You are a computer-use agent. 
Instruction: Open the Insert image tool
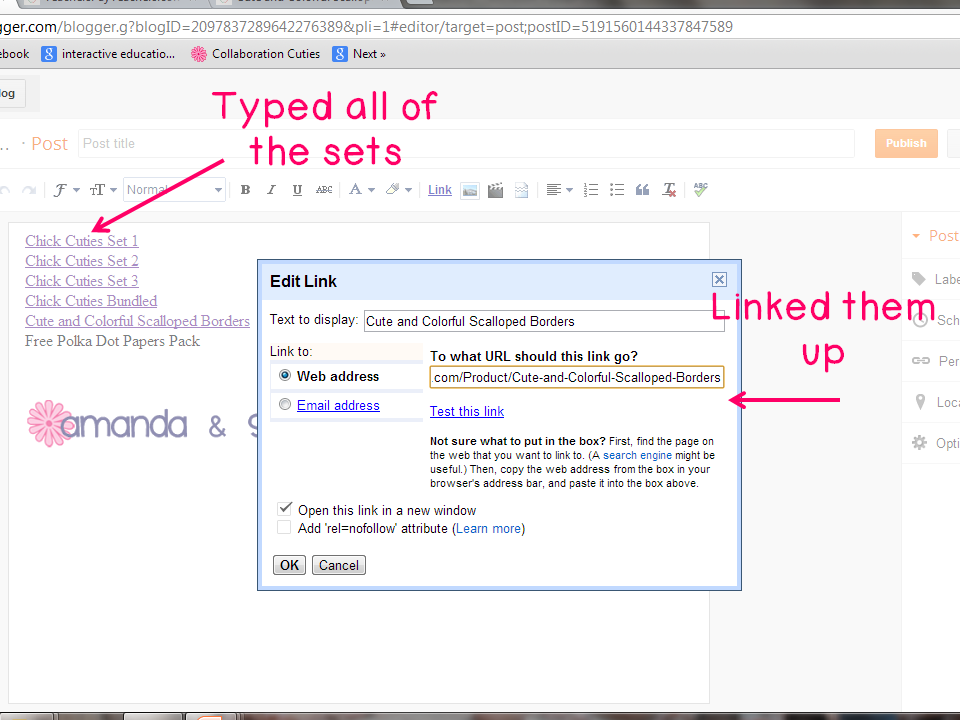click(x=470, y=189)
